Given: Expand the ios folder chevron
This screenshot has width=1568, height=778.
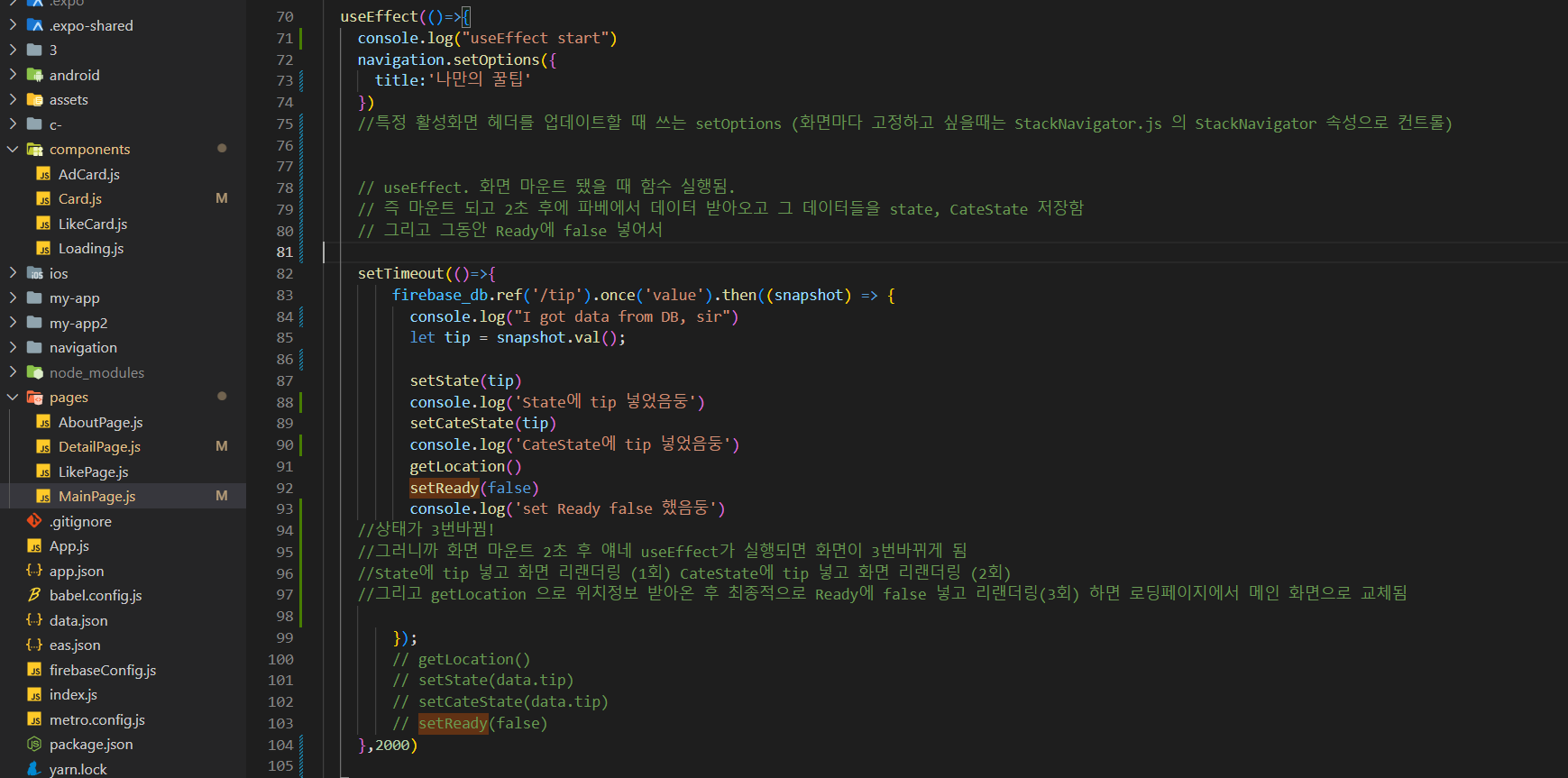Looking at the screenshot, I should [13, 272].
